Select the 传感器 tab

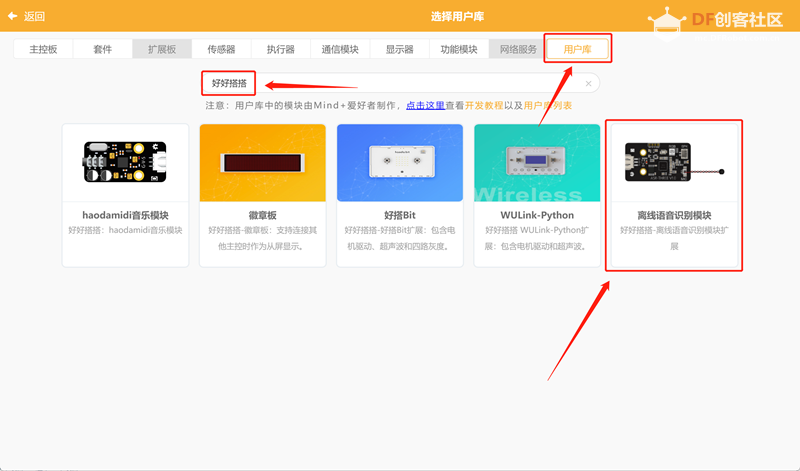221,49
